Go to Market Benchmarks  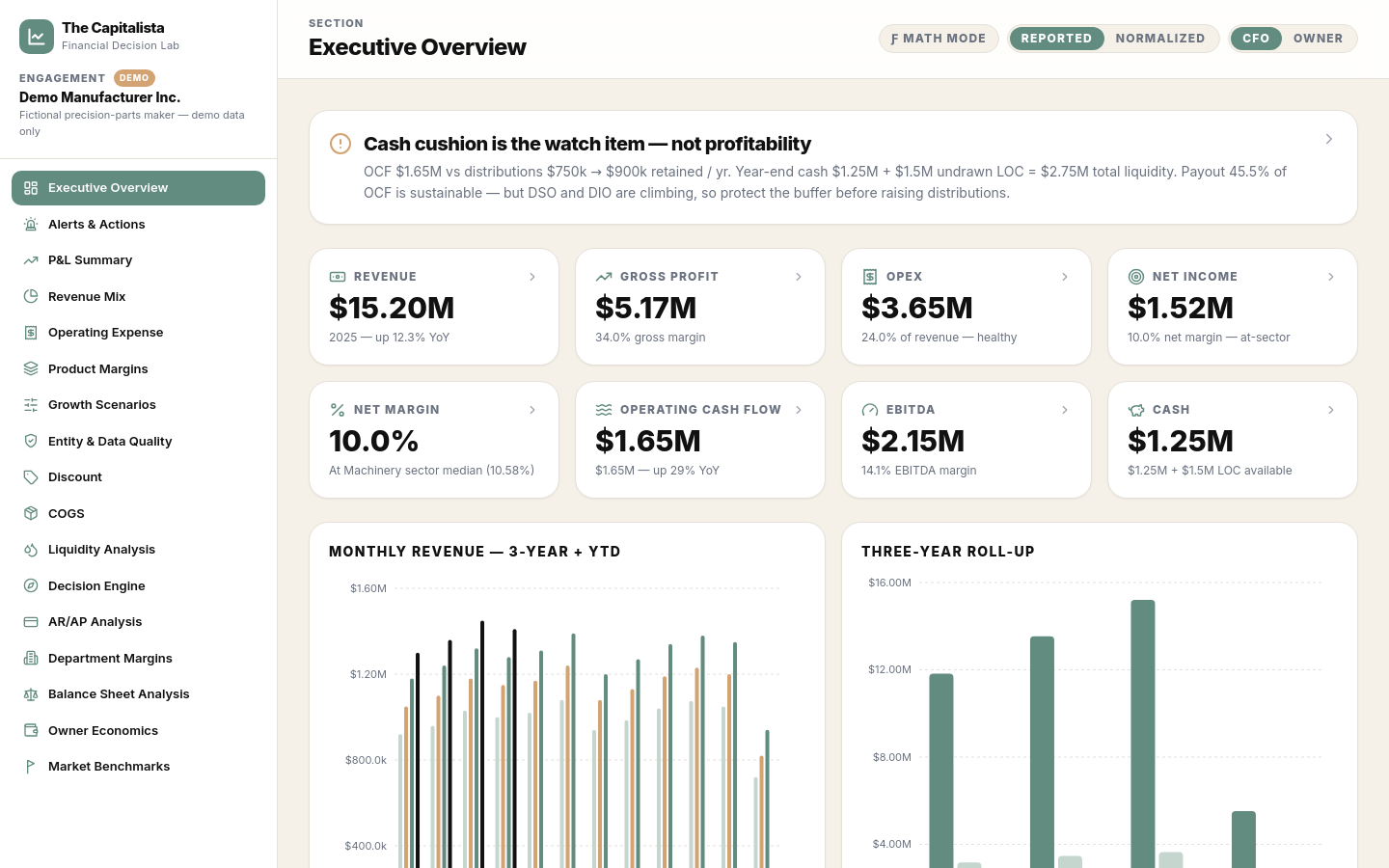click(x=138, y=767)
